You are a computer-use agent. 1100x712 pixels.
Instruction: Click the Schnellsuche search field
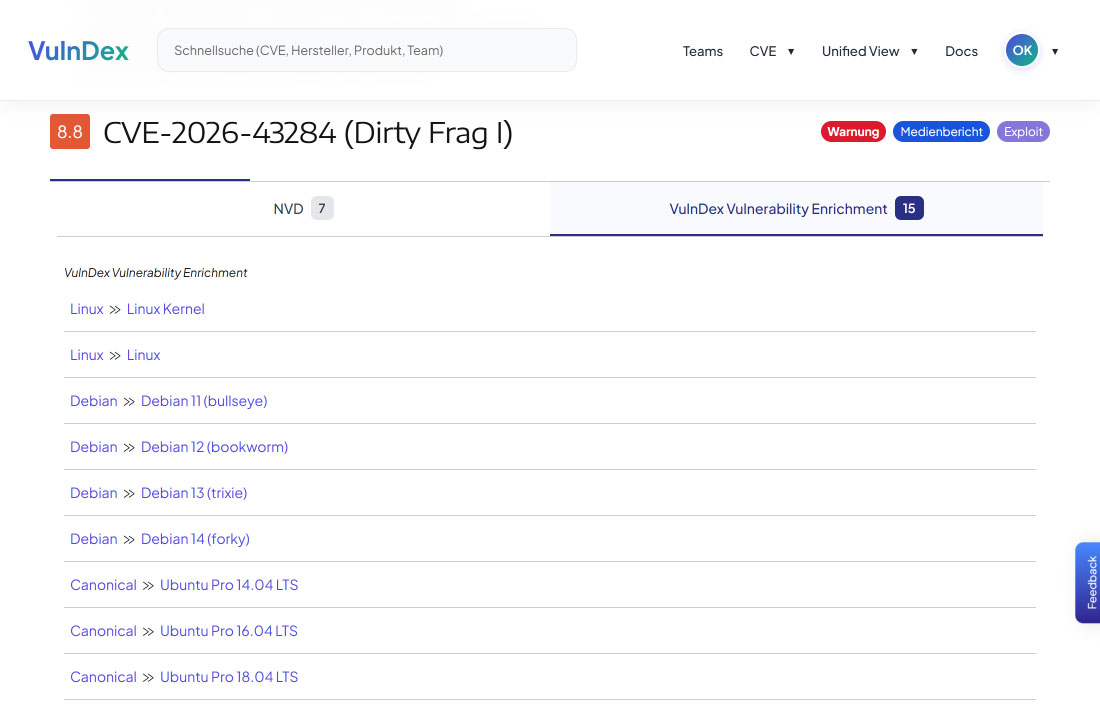click(367, 51)
